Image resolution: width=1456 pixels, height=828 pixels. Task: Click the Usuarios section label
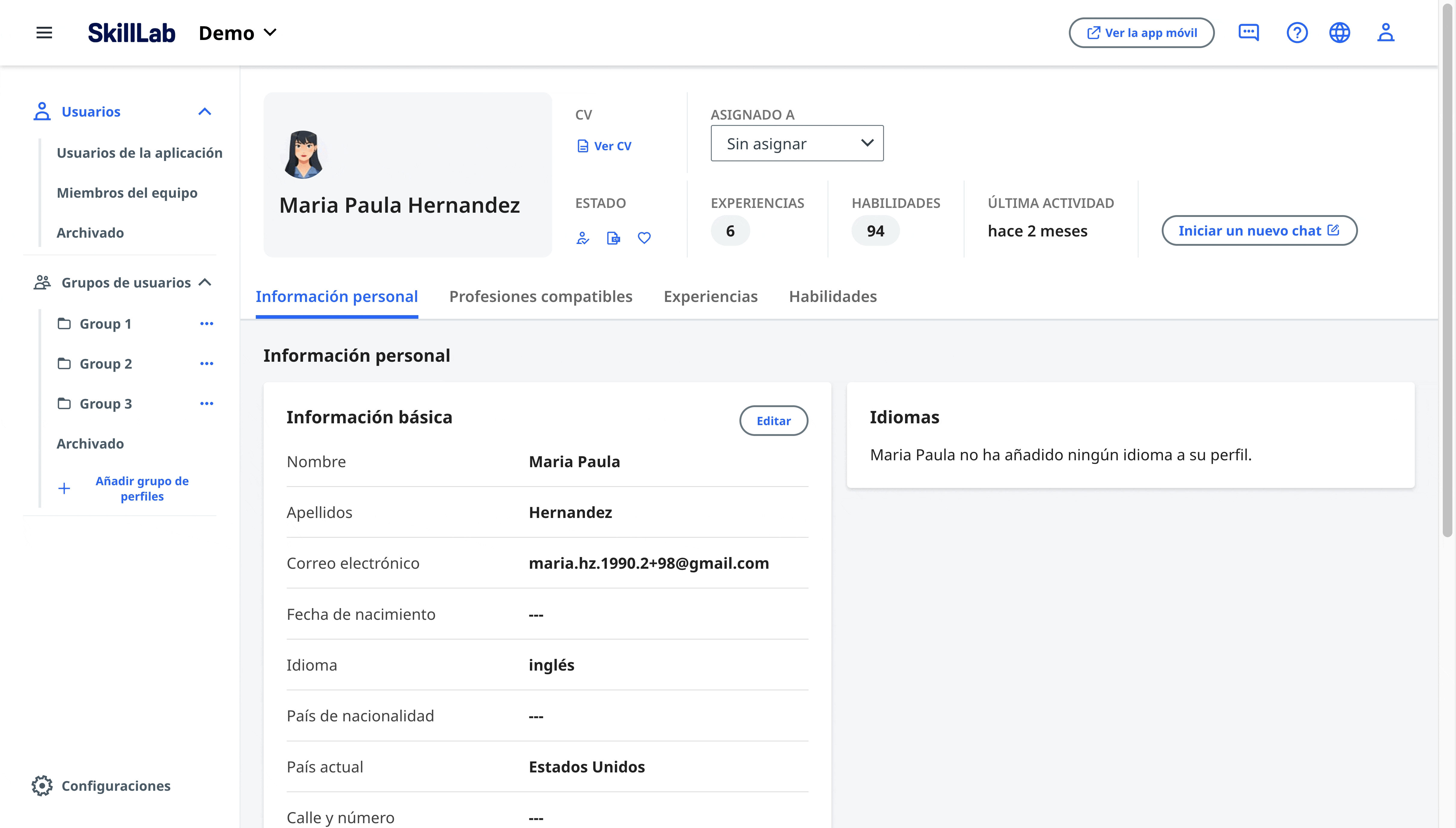[x=90, y=111]
